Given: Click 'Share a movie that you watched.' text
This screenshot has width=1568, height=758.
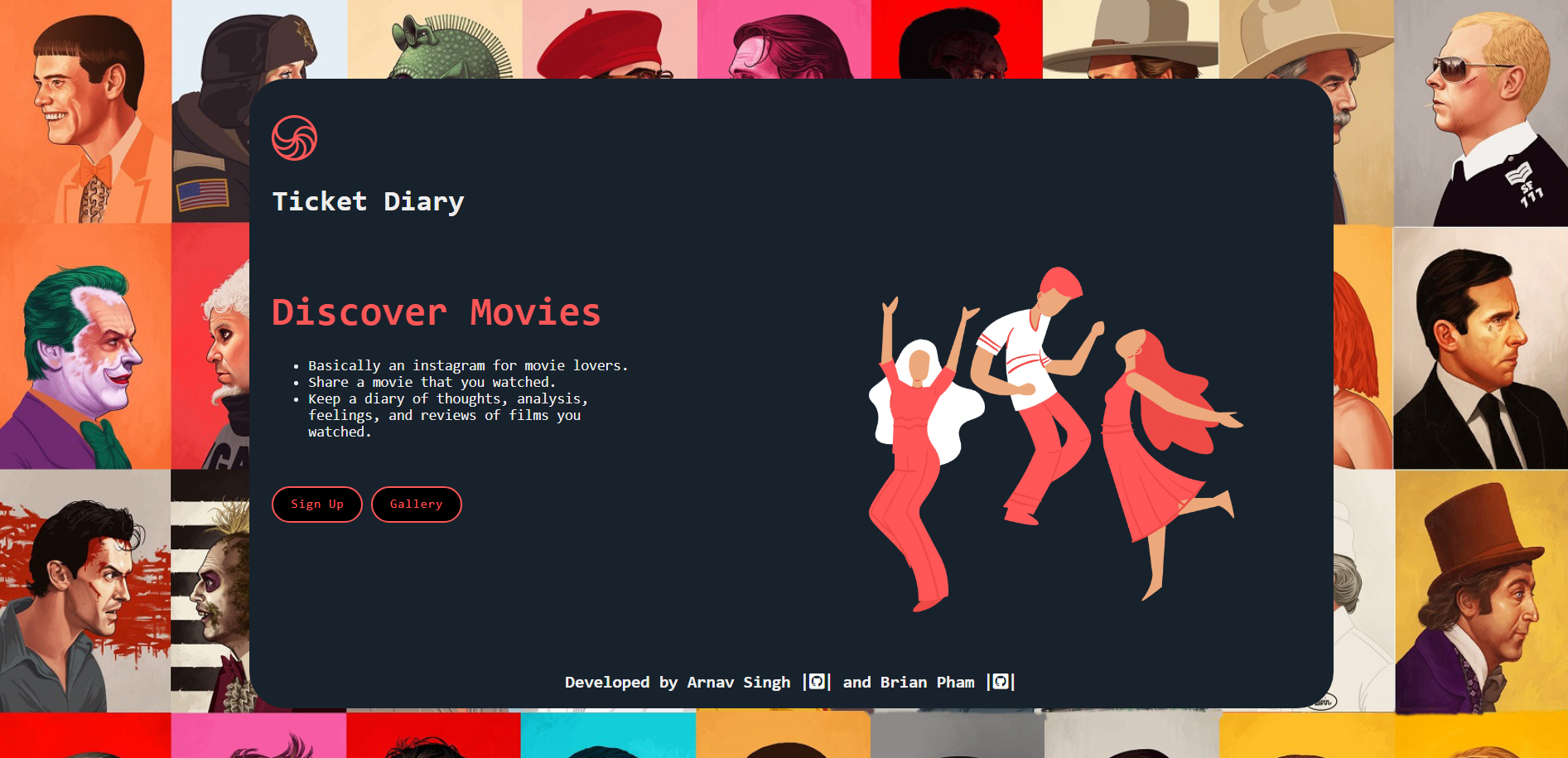Looking at the screenshot, I should tap(432, 382).
